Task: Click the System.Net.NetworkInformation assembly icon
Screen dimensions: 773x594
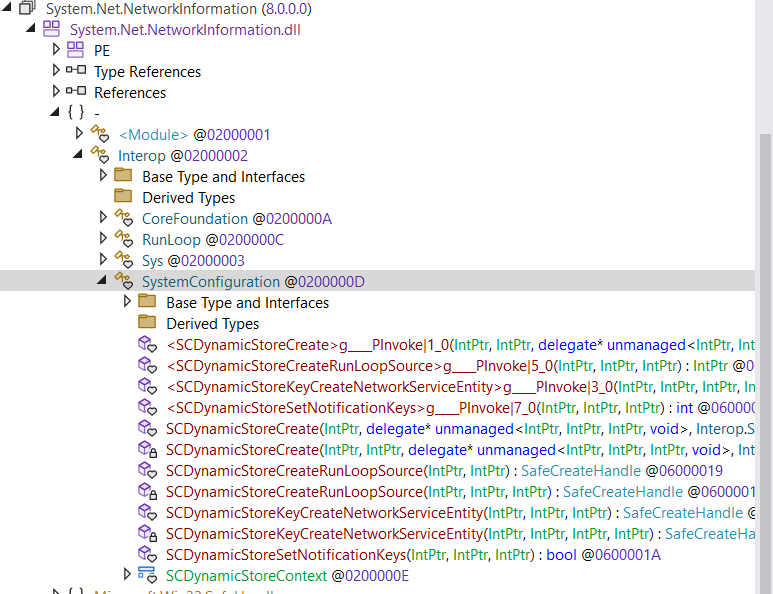Action: point(27,8)
